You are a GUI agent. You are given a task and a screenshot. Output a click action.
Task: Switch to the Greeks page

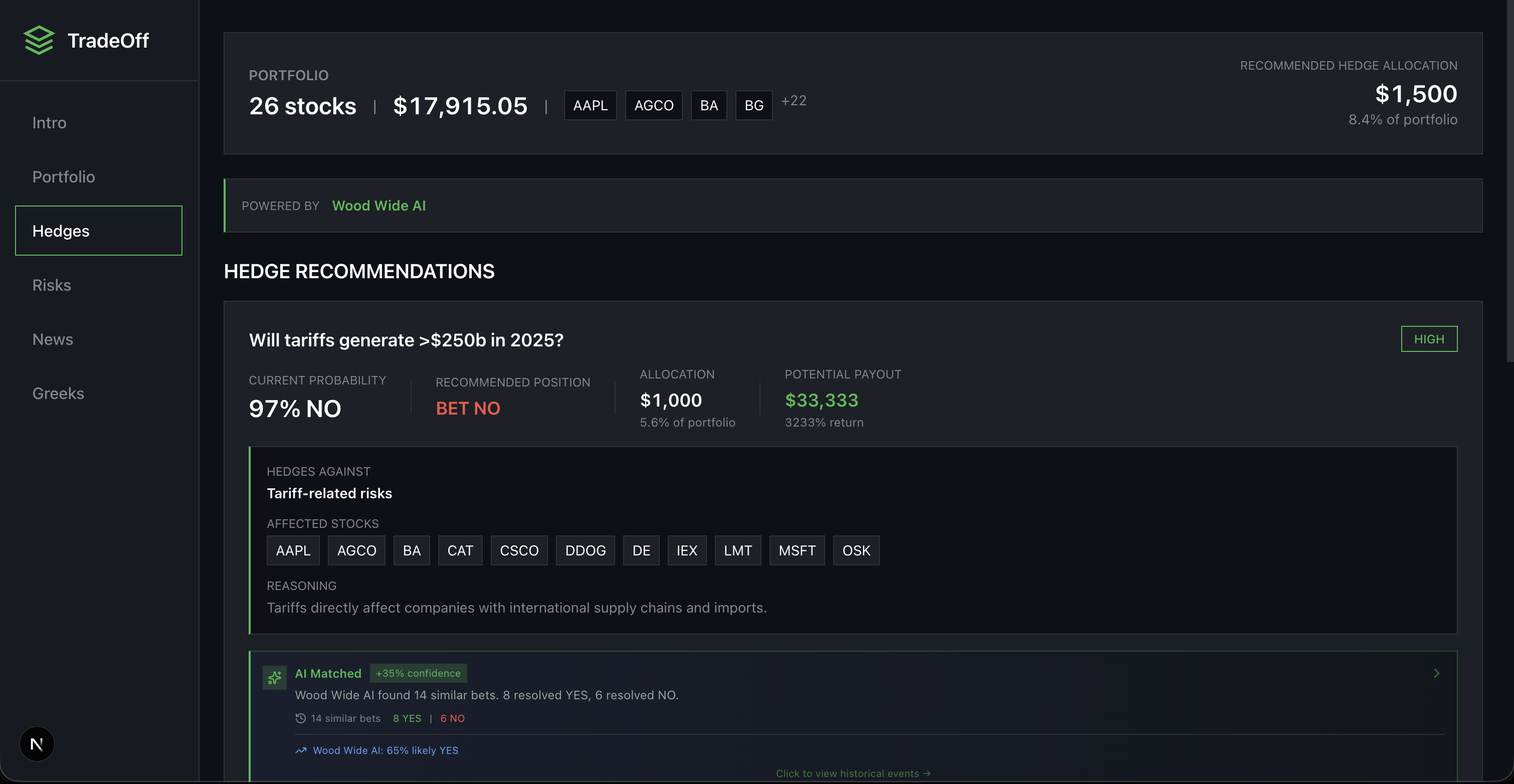(58, 393)
